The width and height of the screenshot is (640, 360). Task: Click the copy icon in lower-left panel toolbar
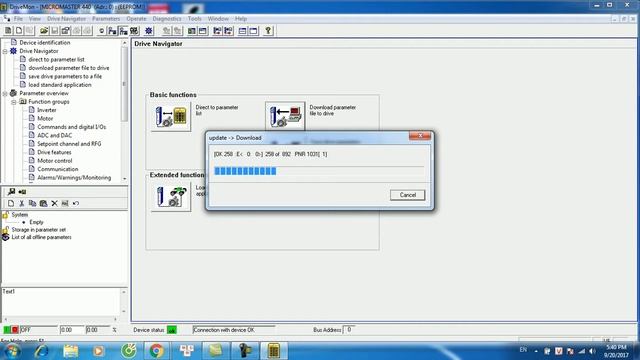click(x=33, y=203)
